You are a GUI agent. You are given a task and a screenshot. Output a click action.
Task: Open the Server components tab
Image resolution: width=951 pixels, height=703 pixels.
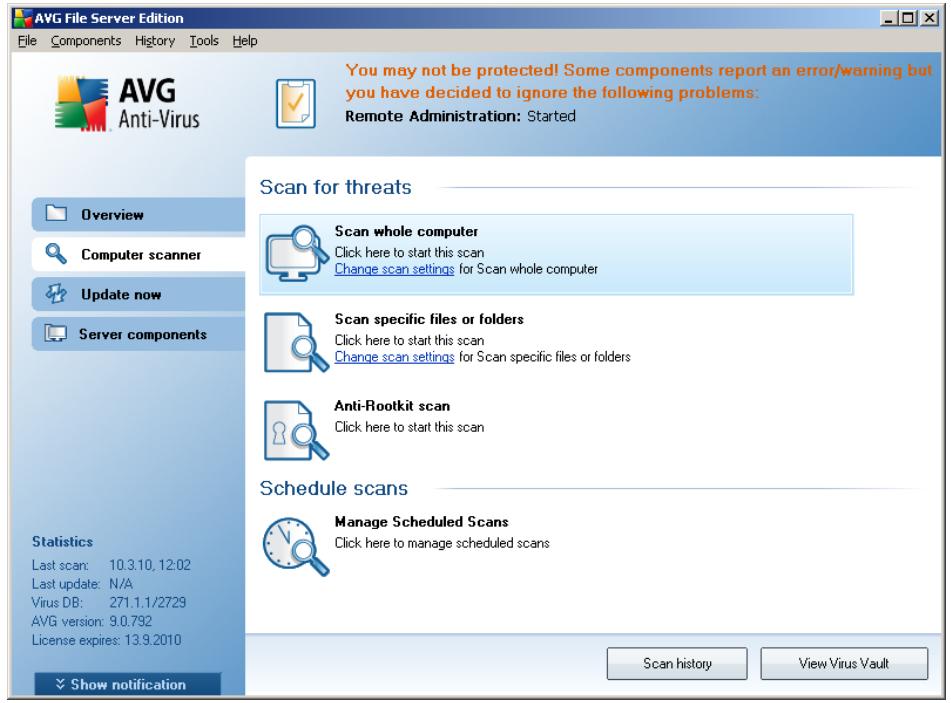point(138,334)
